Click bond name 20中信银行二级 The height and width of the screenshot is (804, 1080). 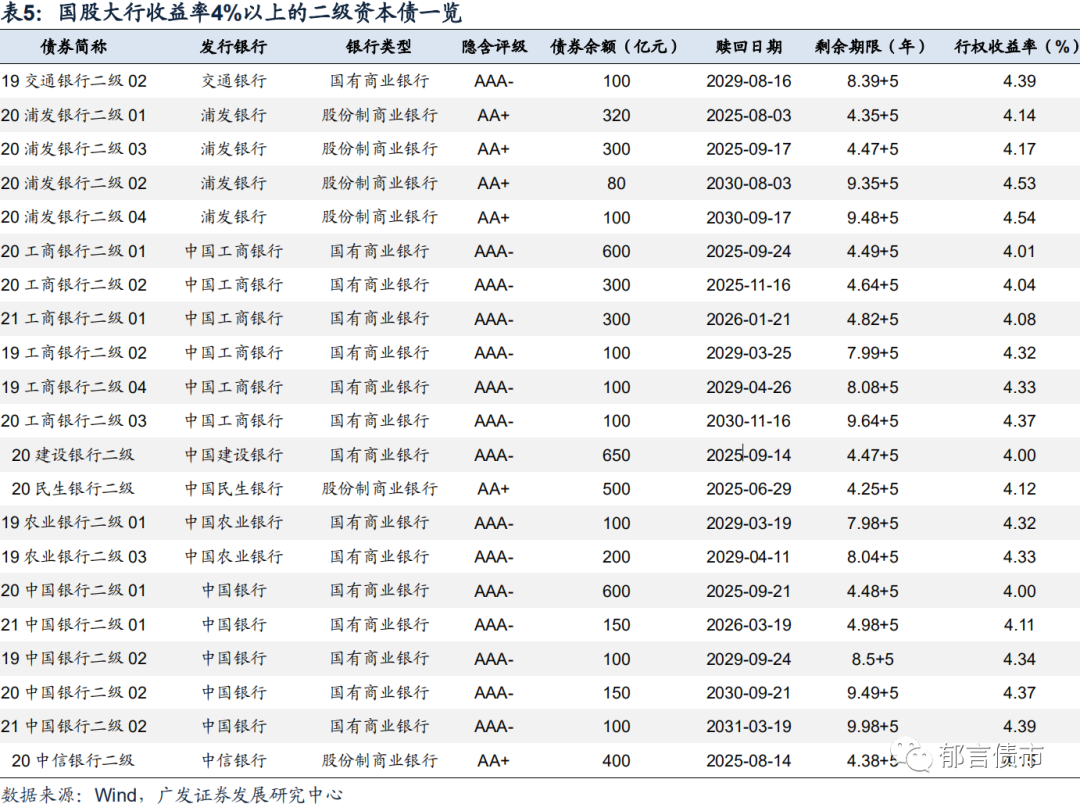click(x=73, y=761)
